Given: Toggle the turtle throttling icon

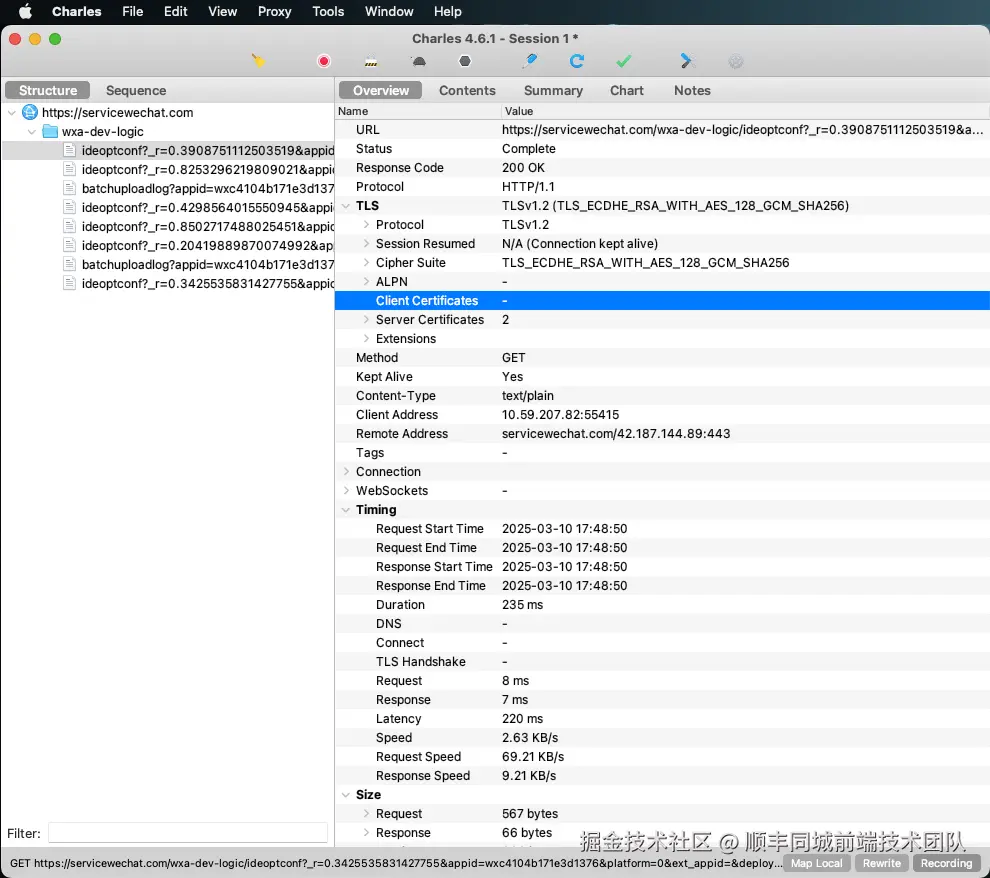Looking at the screenshot, I should [x=419, y=61].
